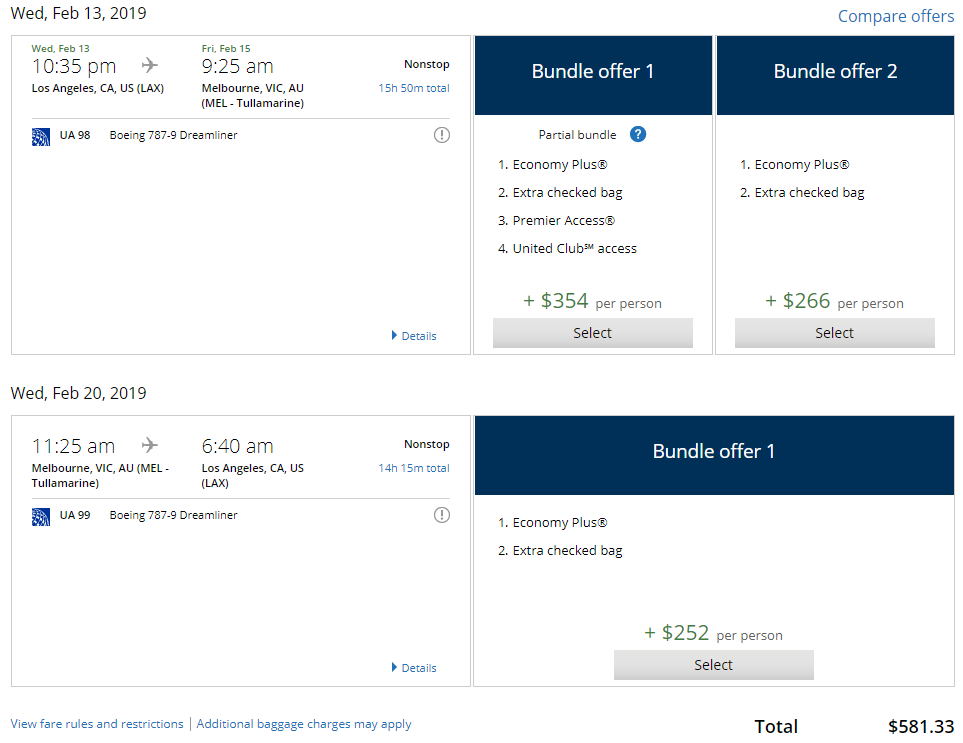Open Additional baggage charges may apply link
The height and width of the screenshot is (743, 963).
click(304, 724)
